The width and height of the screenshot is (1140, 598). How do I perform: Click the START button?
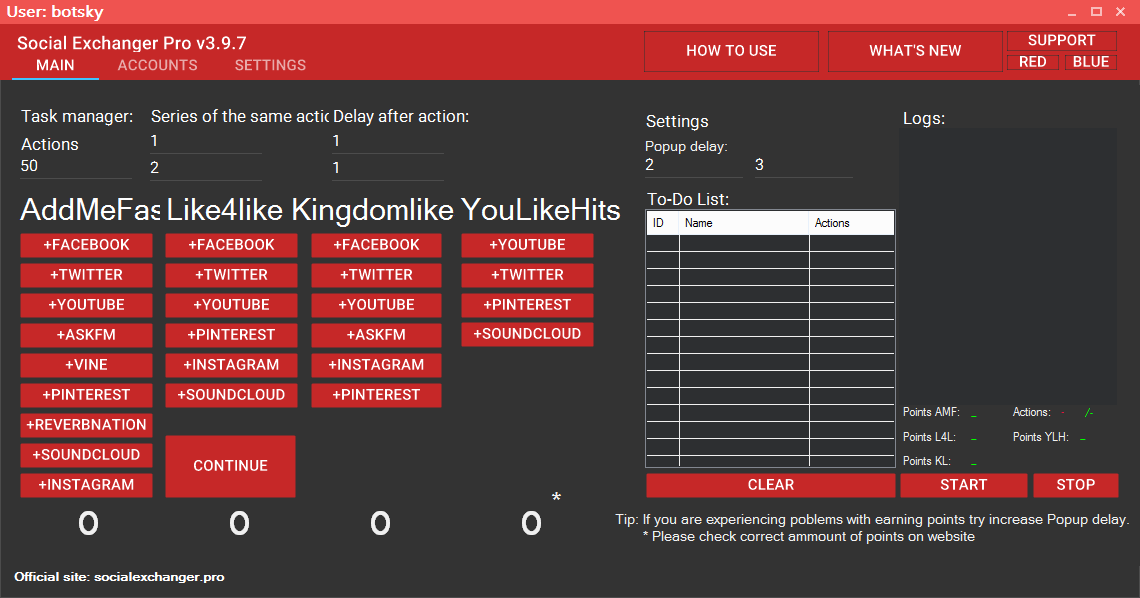pos(964,485)
